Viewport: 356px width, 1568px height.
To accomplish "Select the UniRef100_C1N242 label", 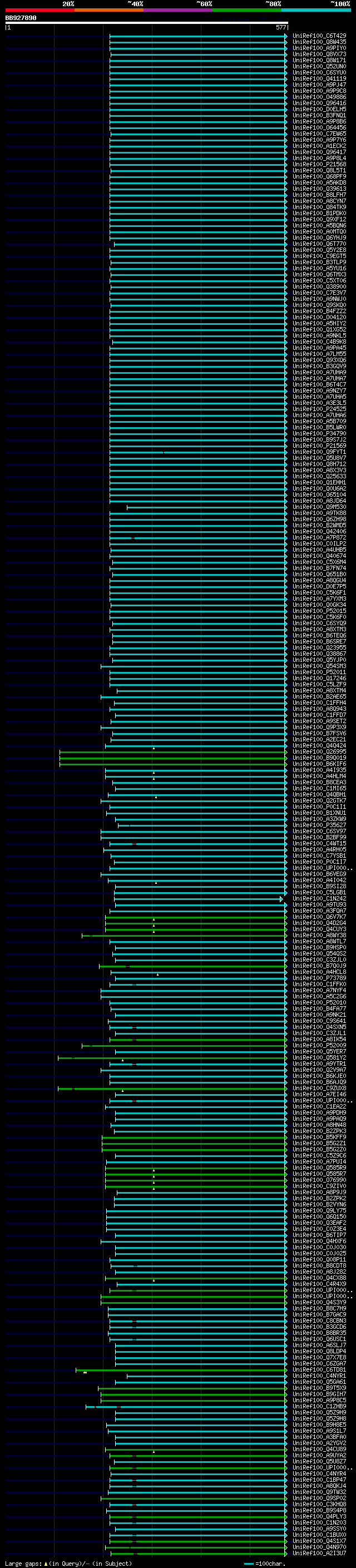I will [319, 898].
